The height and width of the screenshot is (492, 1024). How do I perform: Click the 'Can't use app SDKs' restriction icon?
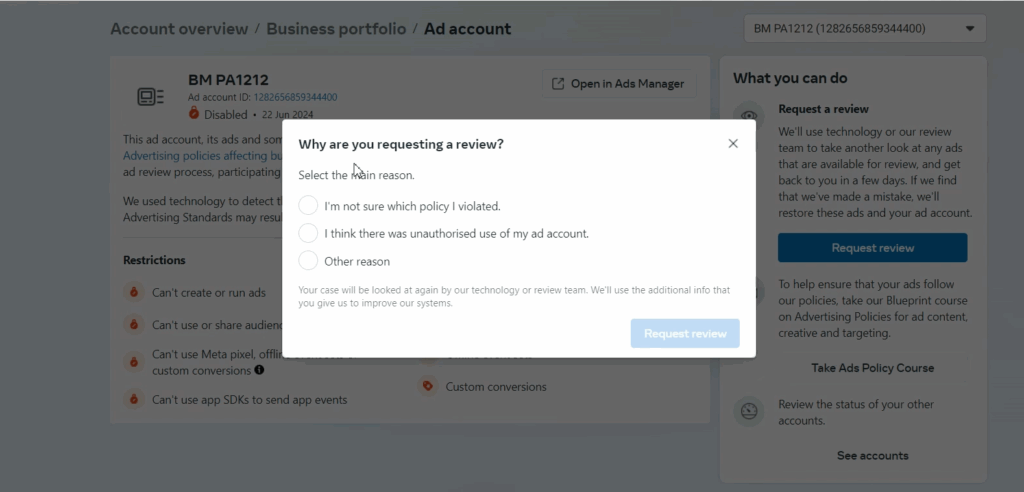coord(133,399)
